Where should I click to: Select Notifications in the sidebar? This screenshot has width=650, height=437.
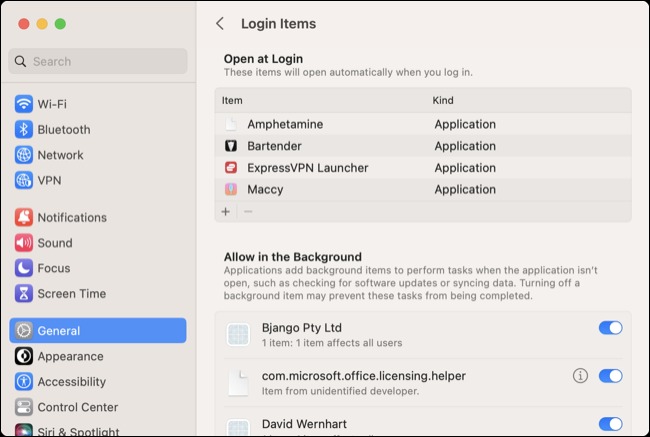pyautogui.click(x=98, y=217)
